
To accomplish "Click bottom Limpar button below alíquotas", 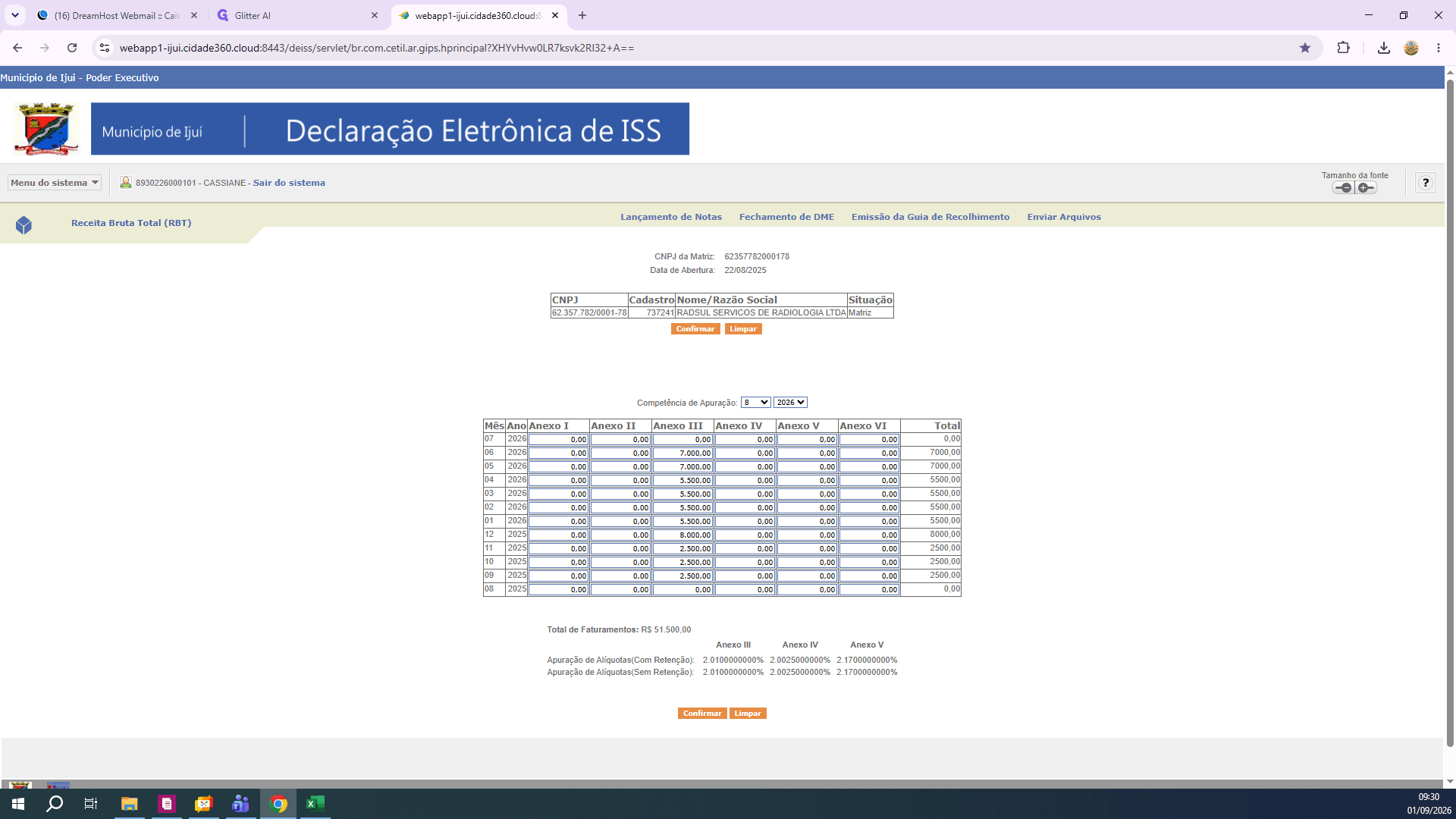I will (x=748, y=714).
